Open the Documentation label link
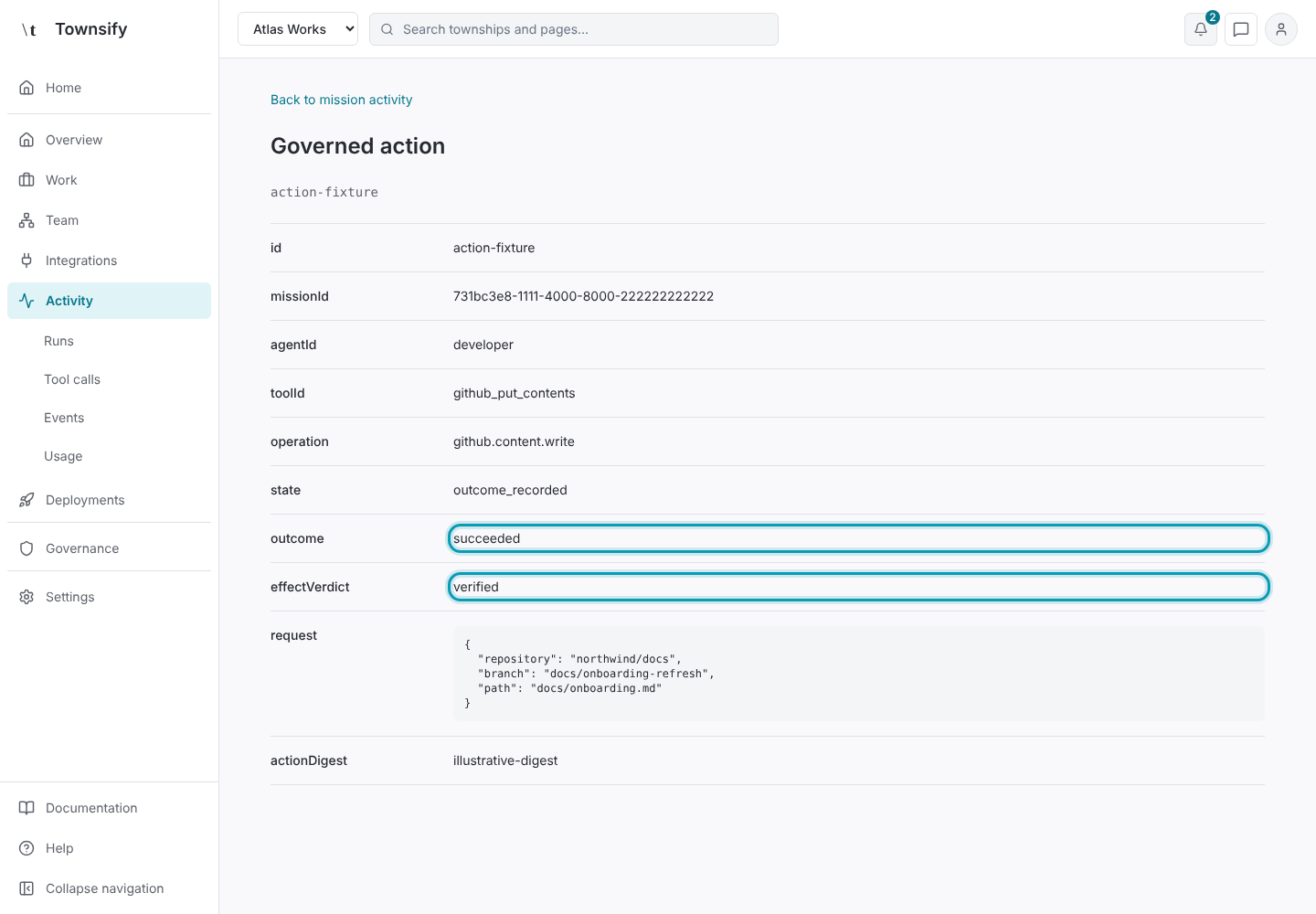Viewport: 1316px width, 914px height. pos(91,808)
